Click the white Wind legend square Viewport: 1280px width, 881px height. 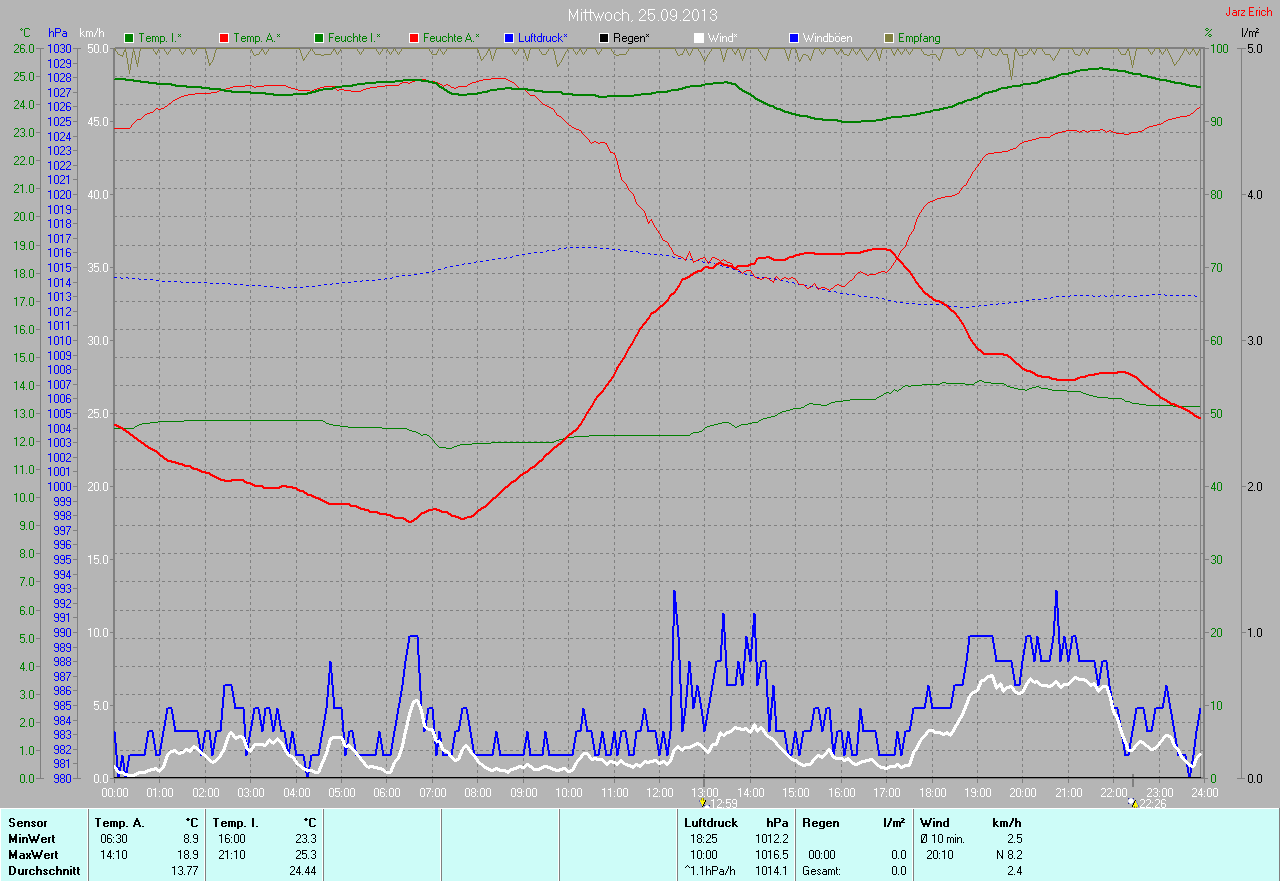[x=699, y=38]
